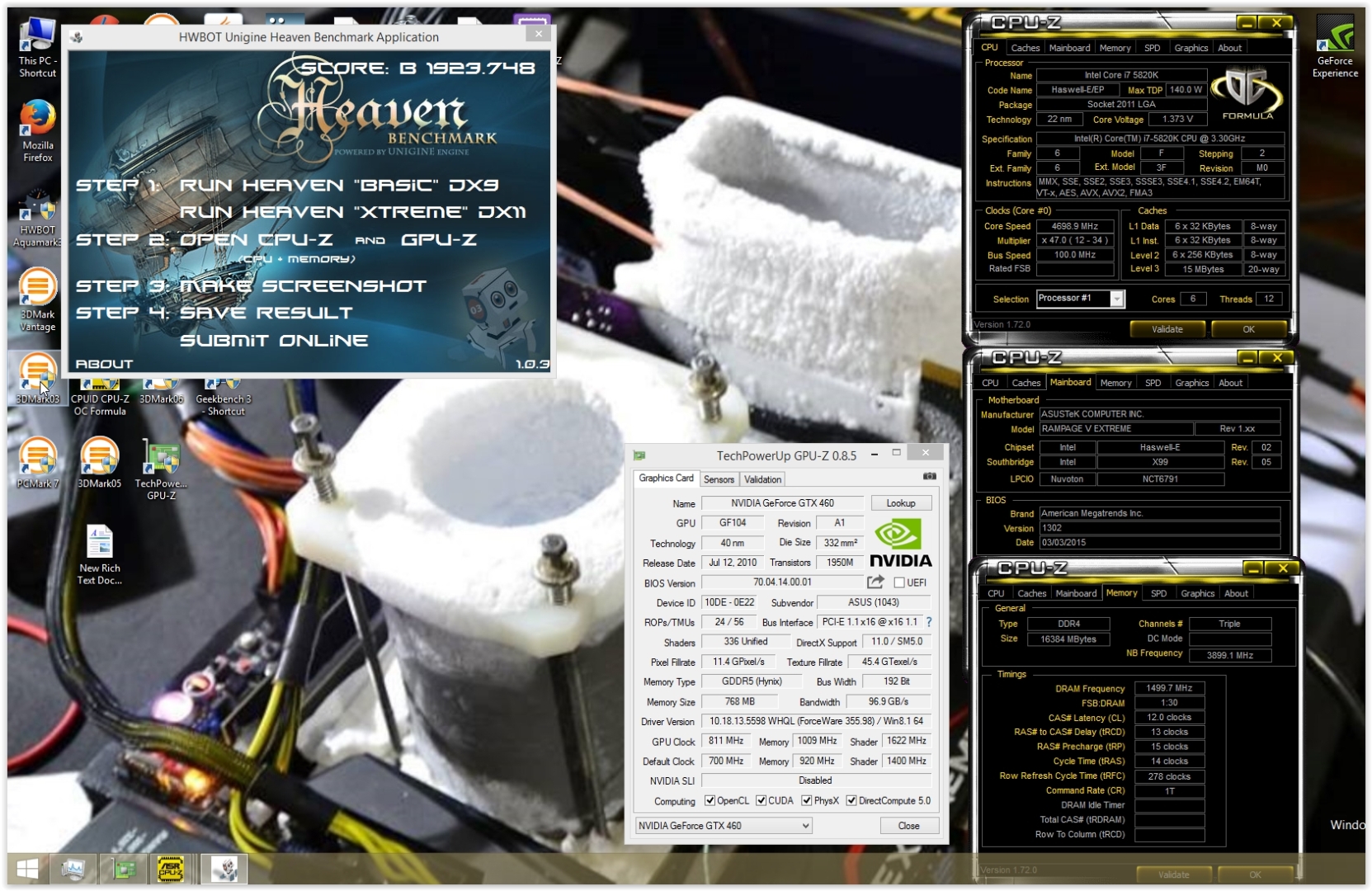
Task: Toggle the CUDA checkbox
Action: tap(761, 801)
